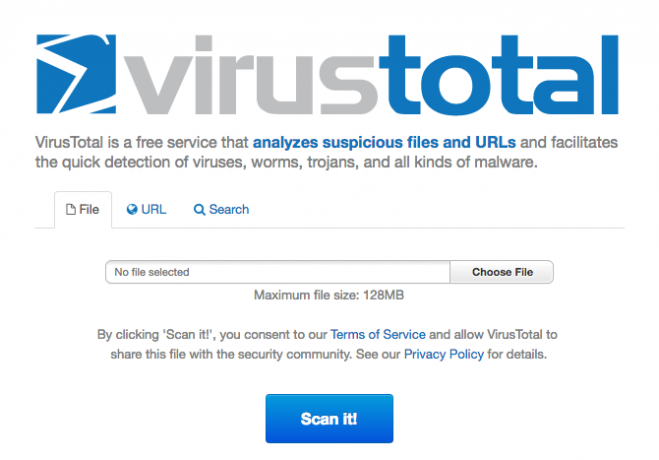Image resolution: width=659 pixels, height=460 pixels.
Task: Click the blue 'total' logo text
Action: point(499,75)
